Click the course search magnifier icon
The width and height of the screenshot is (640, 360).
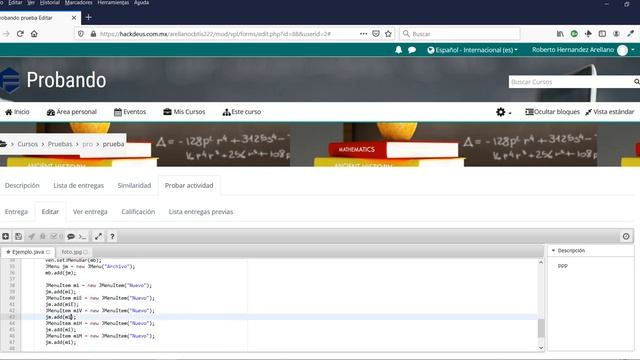636,82
